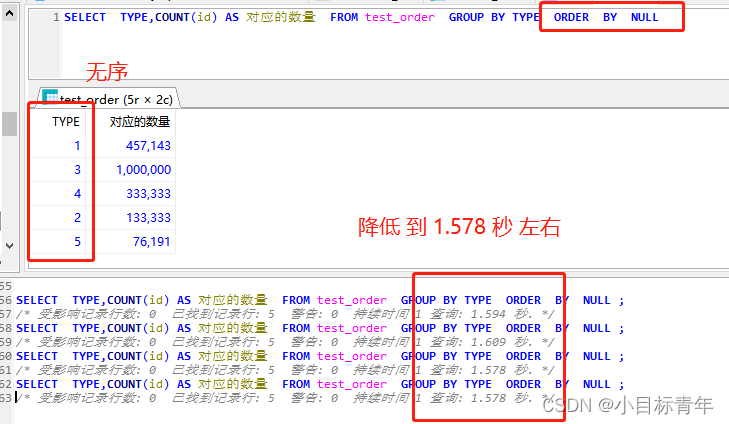
Task: Click the log line 62 SELECT statement
Action: coord(320,384)
